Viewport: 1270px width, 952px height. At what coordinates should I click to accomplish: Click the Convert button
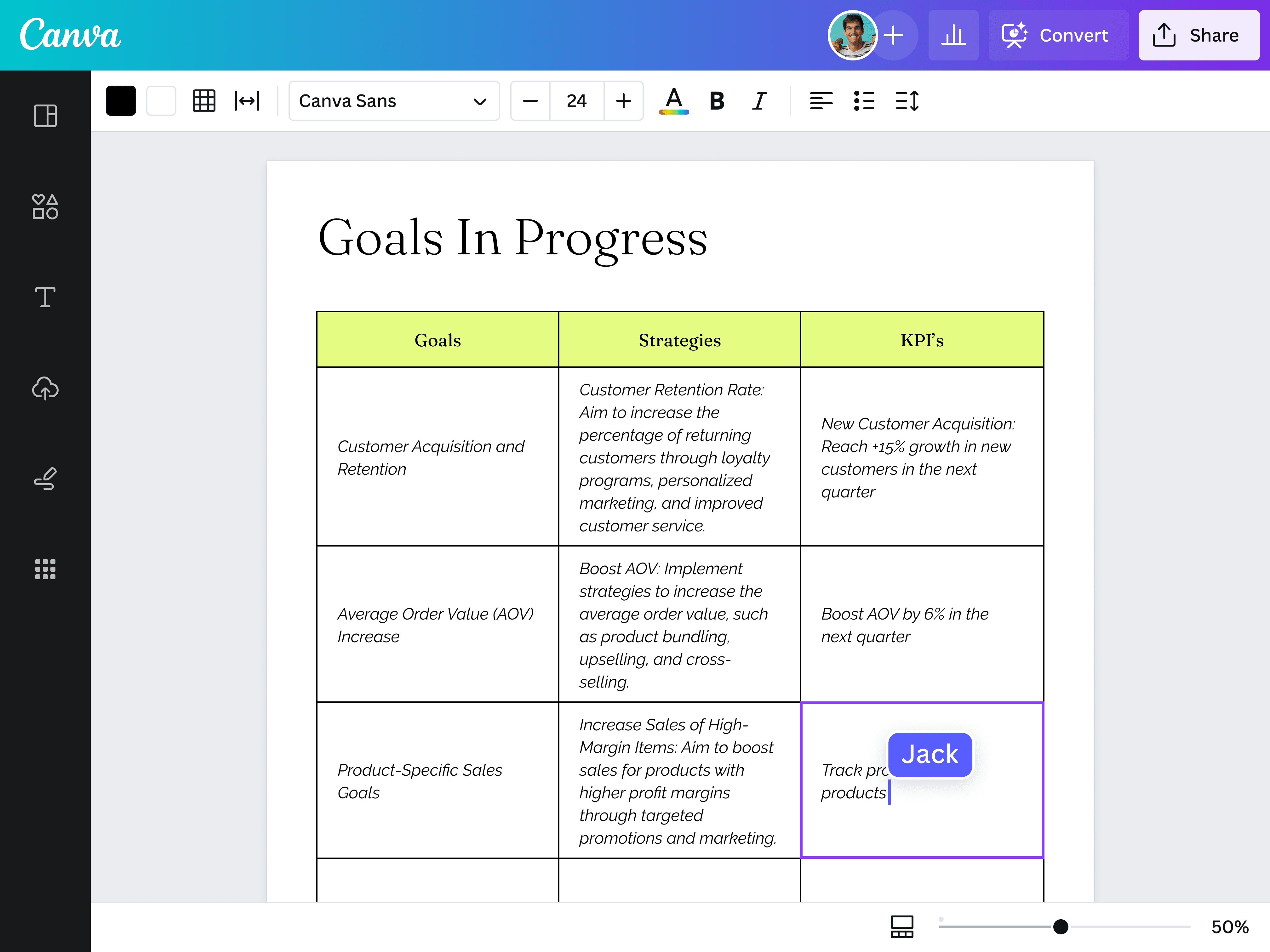point(1058,35)
